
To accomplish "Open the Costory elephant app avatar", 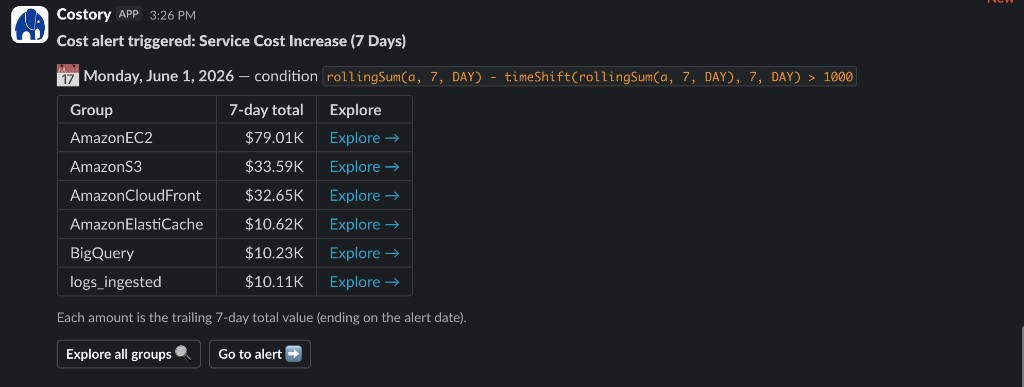I will click(29, 25).
